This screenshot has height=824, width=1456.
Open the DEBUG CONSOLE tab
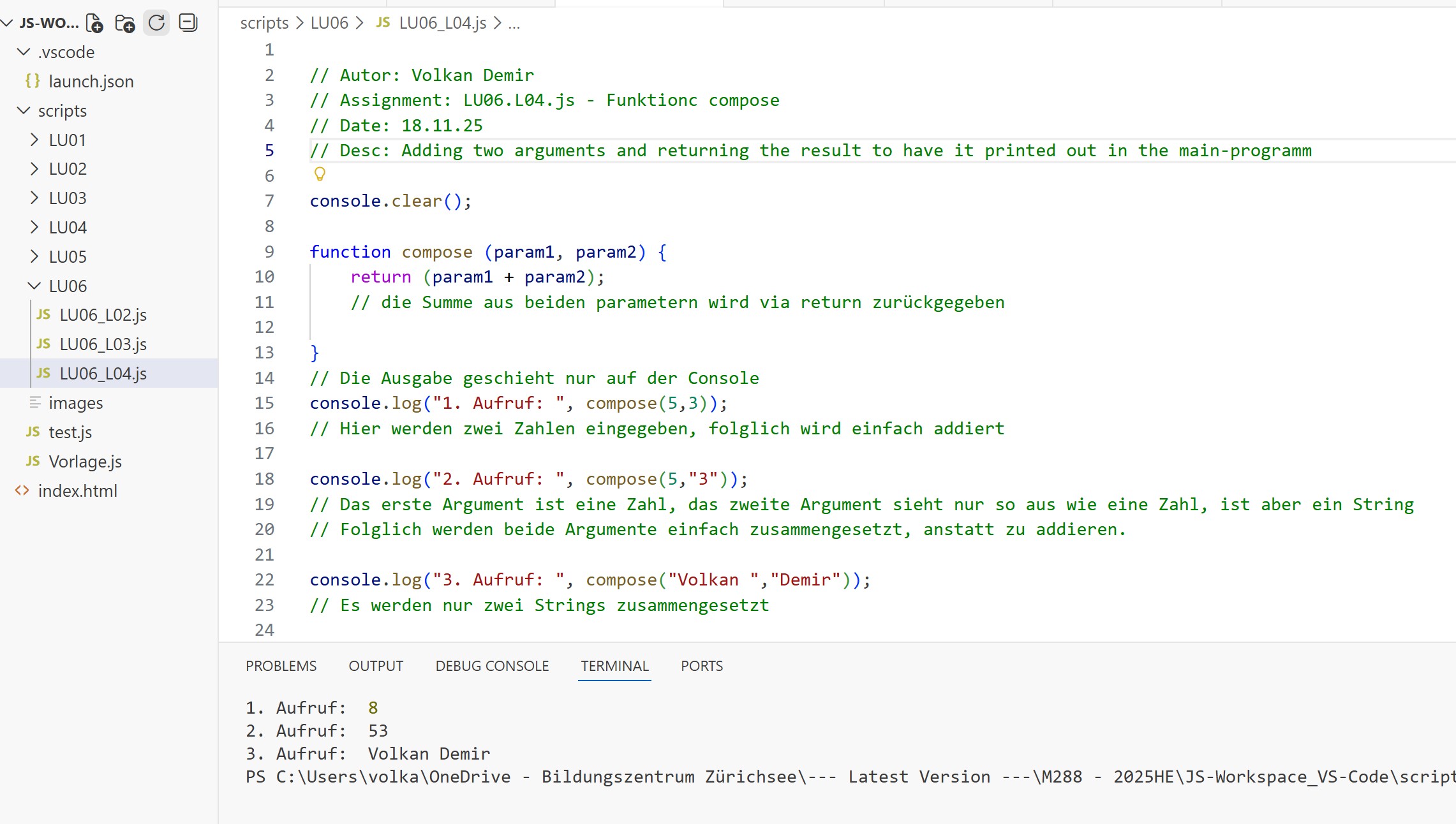[492, 666]
